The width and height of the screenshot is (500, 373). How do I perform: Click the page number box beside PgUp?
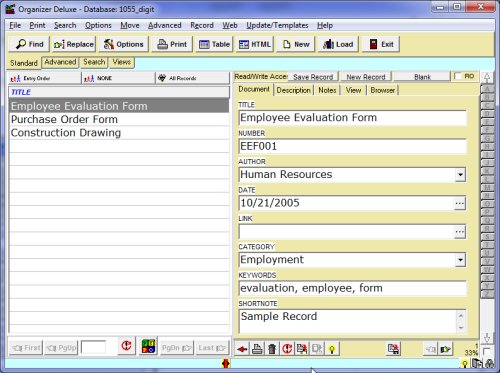coord(93,347)
